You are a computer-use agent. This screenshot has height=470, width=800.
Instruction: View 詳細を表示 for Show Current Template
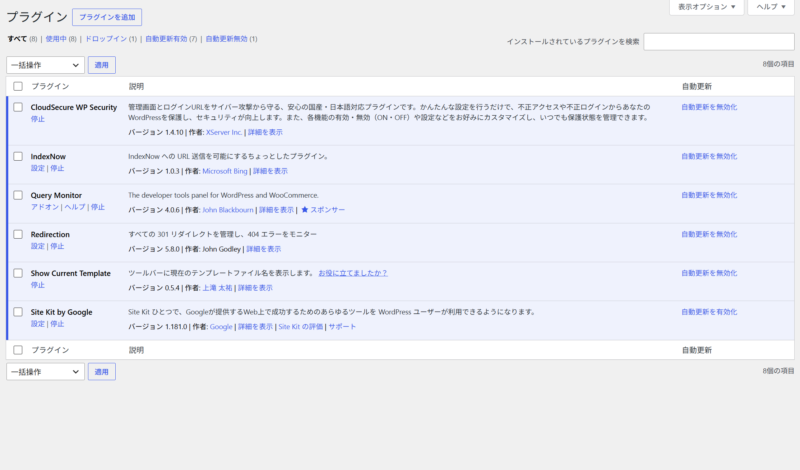[x=255, y=288]
